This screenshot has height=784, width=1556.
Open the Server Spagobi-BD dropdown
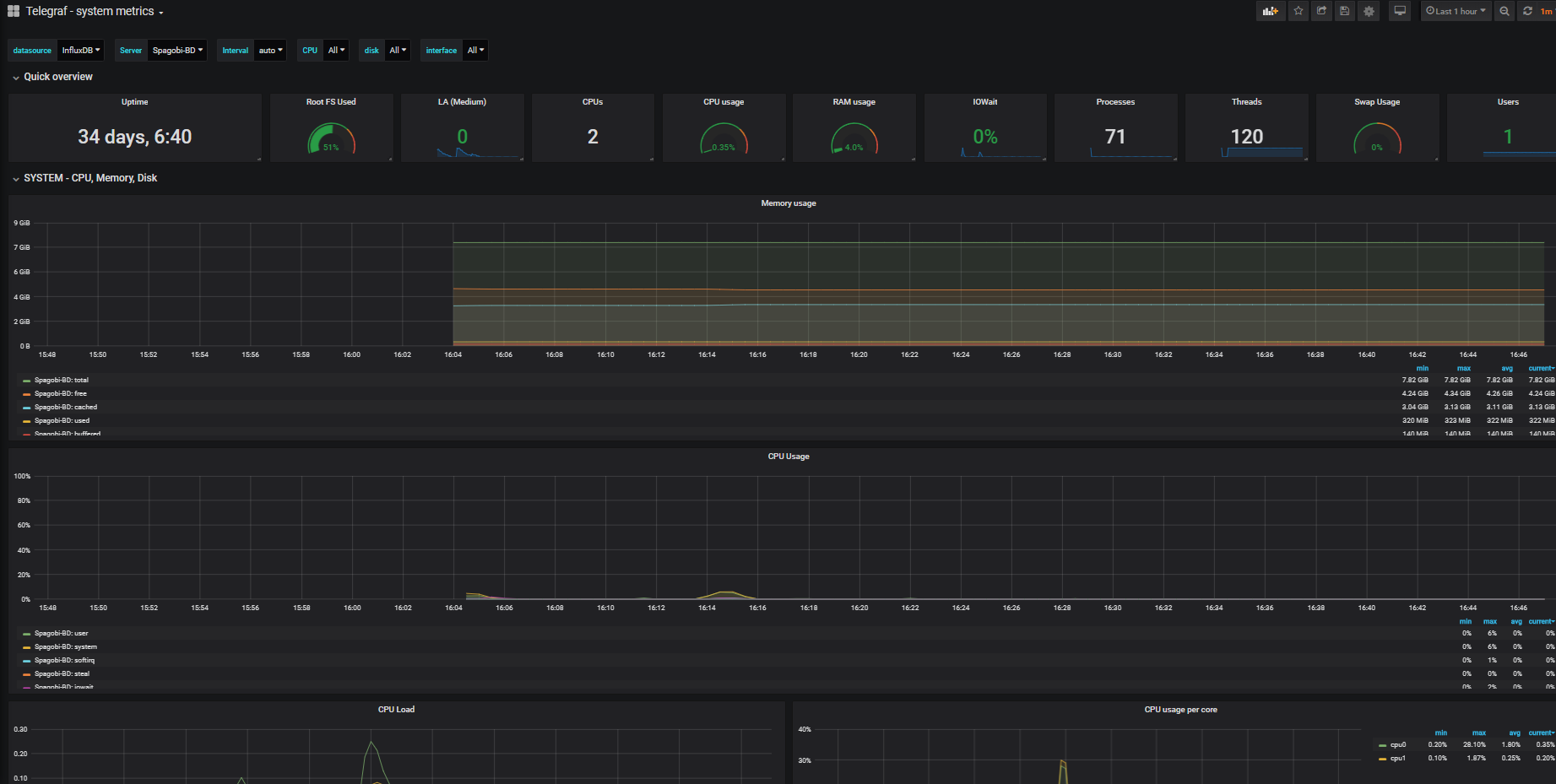tap(177, 51)
